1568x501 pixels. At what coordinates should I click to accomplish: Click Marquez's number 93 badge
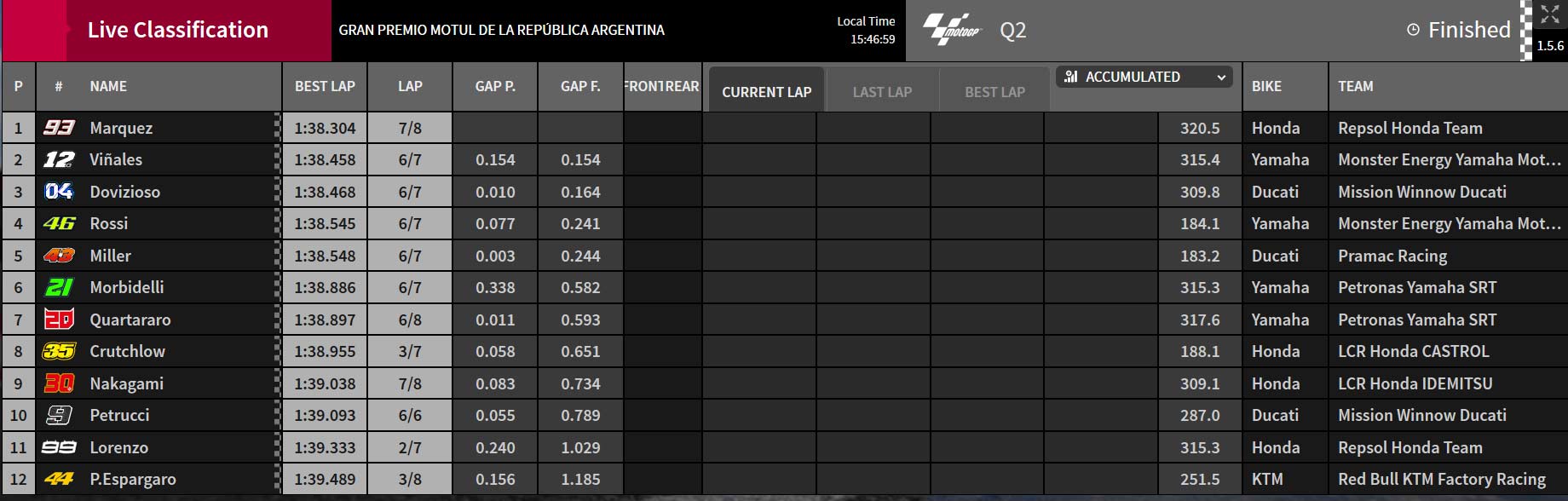[59, 128]
